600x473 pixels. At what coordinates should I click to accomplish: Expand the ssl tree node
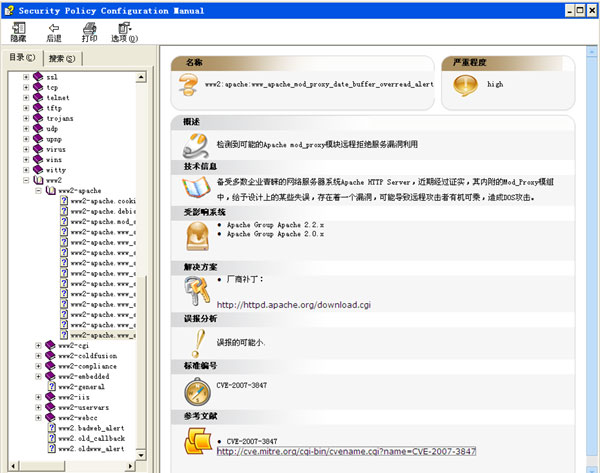click(x=26, y=77)
